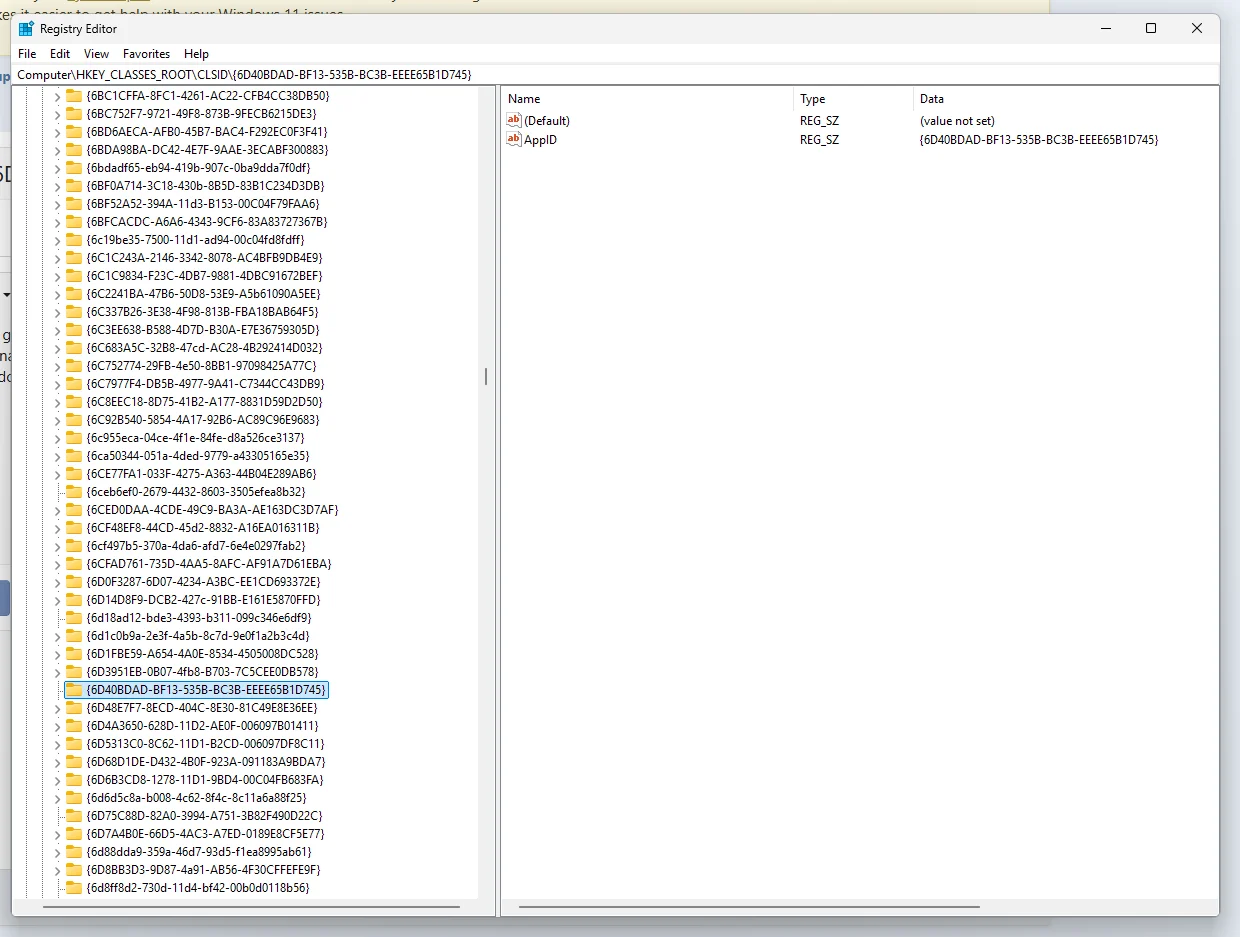
Task: Click folder icon of {6D75C88D-82A0-3994-A751-3B82F490D22C}
Action: click(74, 816)
